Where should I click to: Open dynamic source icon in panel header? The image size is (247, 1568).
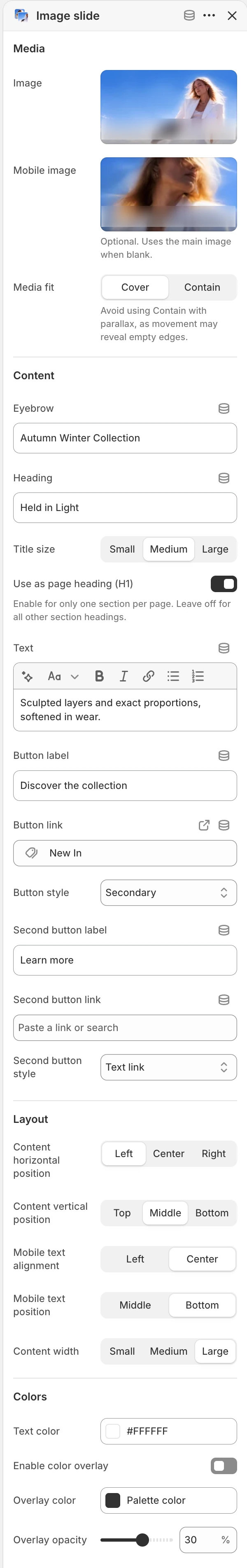(189, 16)
